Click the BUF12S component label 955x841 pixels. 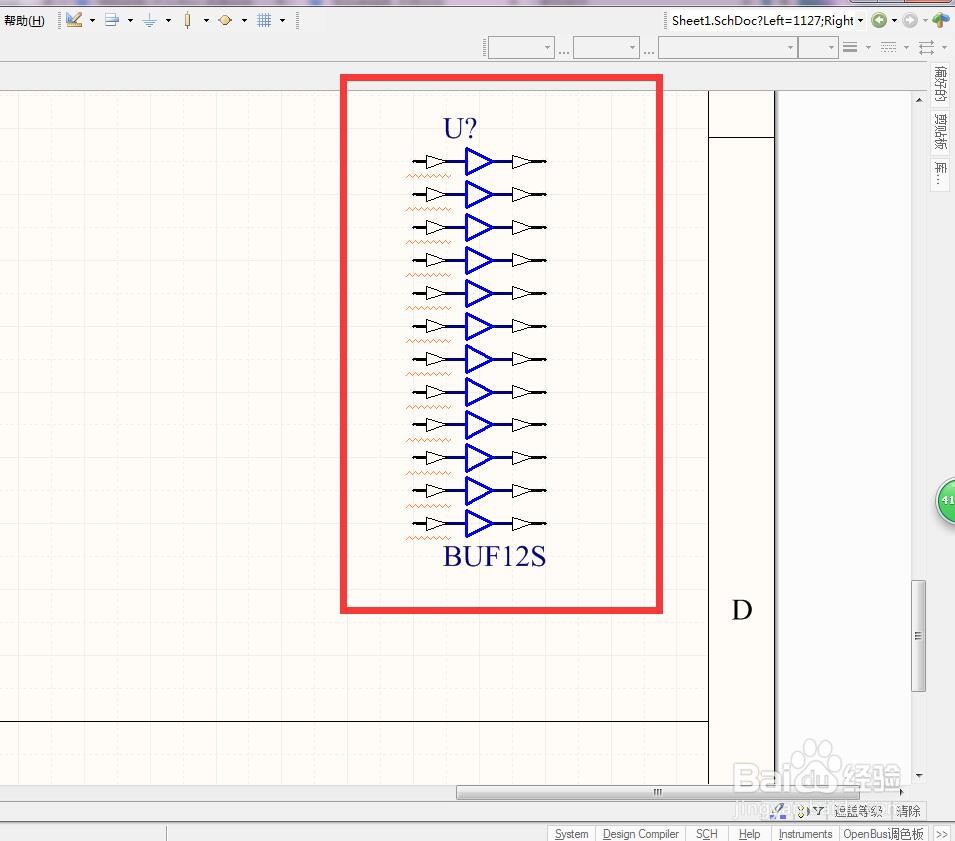tap(494, 556)
